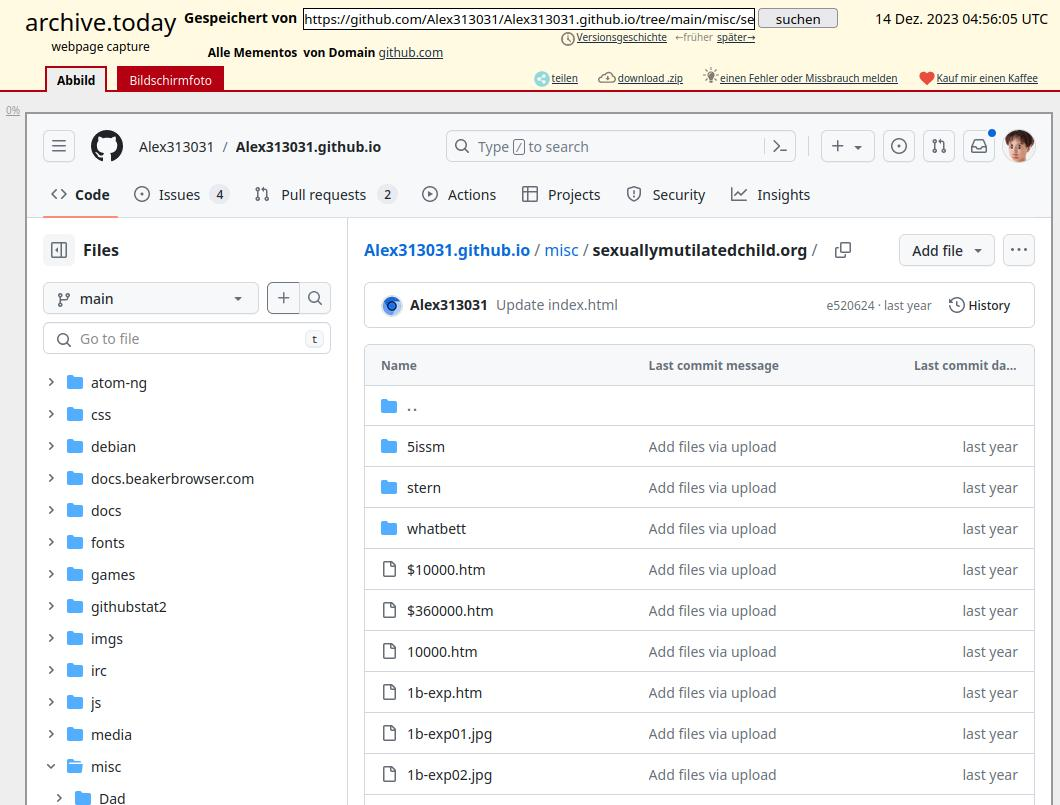
Task: Switch to the Actions tab
Action: (459, 195)
